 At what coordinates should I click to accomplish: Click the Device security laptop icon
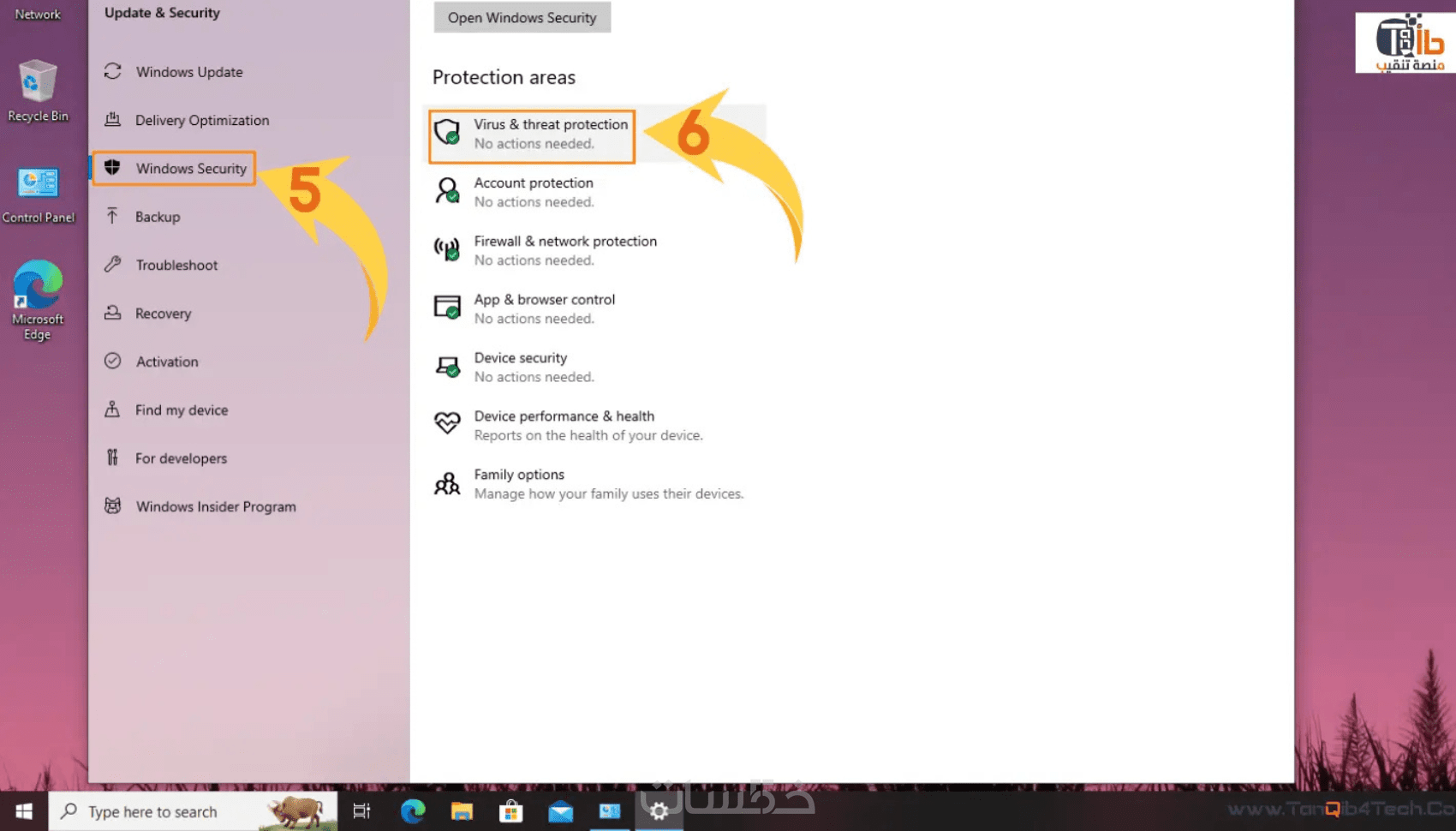[x=447, y=367]
